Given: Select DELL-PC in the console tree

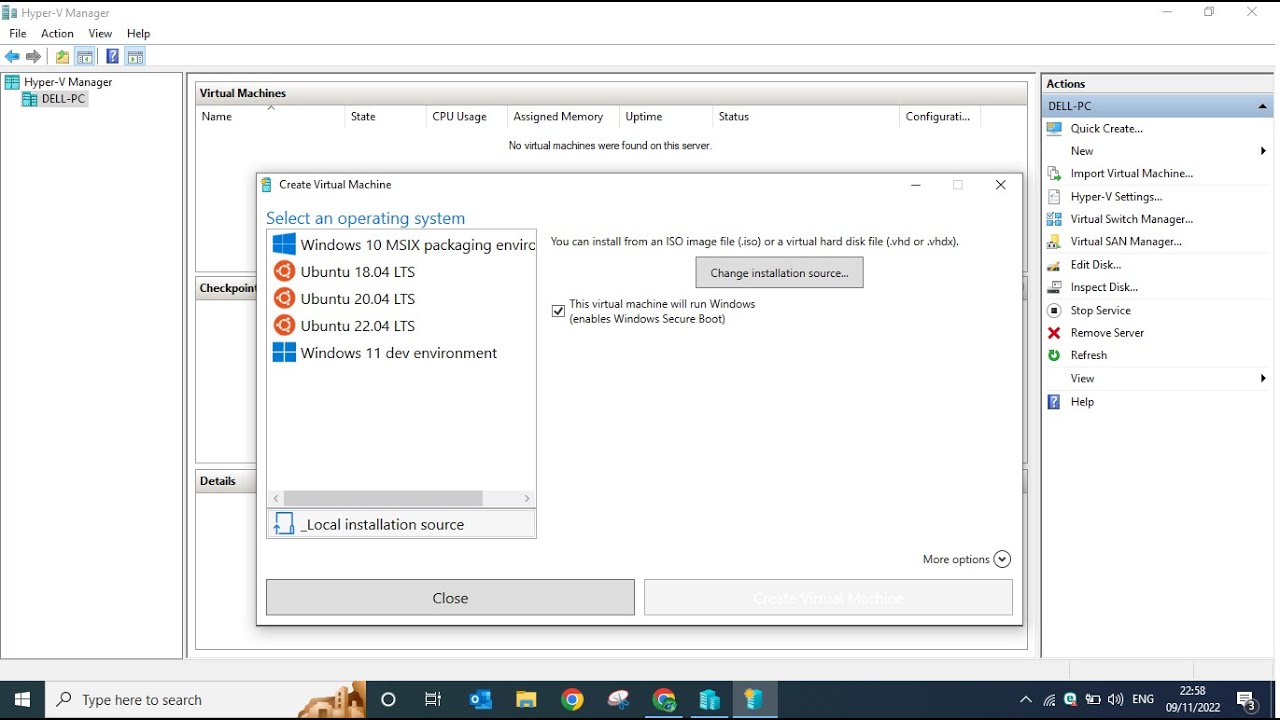Looking at the screenshot, I should [64, 99].
